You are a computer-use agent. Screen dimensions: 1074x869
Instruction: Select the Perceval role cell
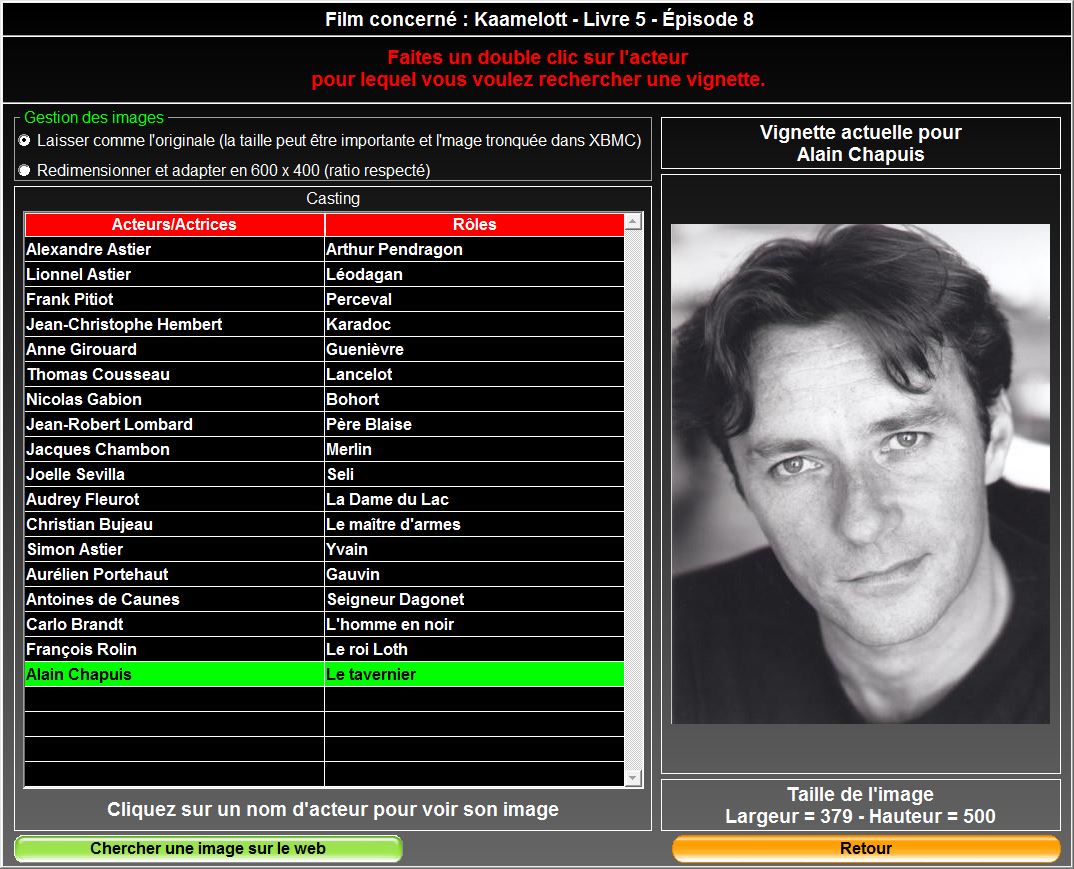pos(475,299)
